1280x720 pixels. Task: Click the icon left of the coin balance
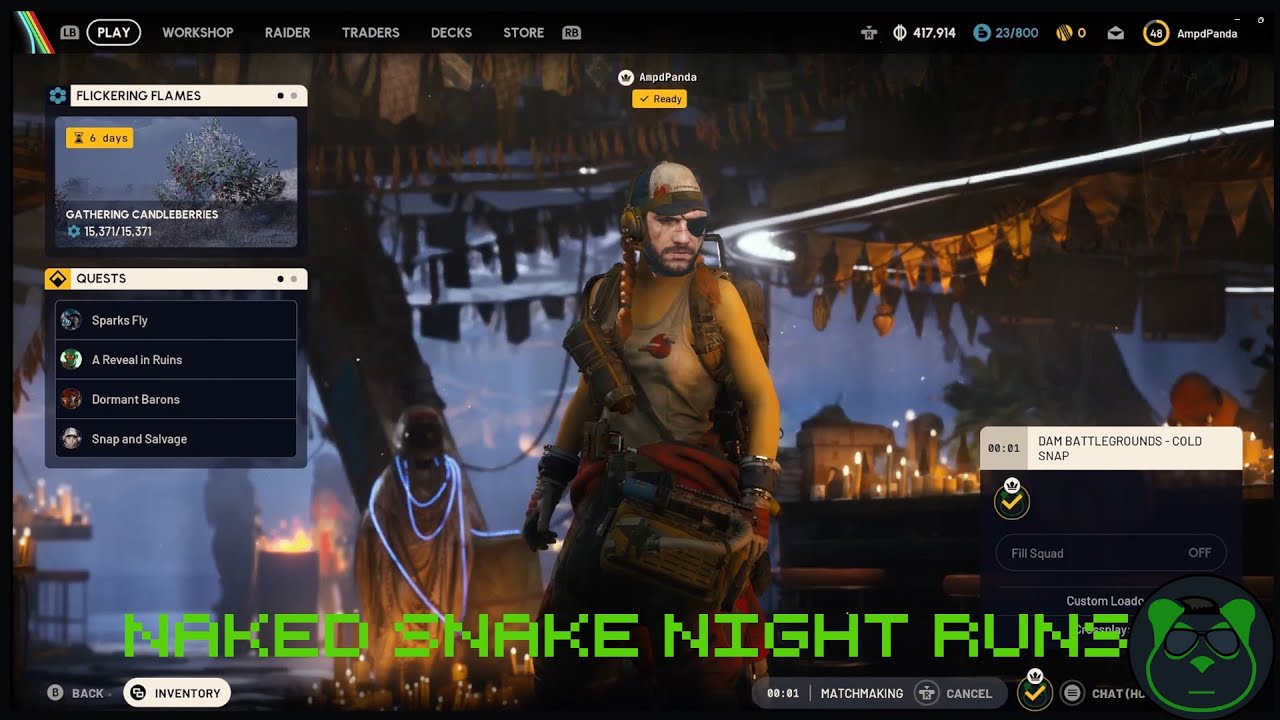(869, 33)
